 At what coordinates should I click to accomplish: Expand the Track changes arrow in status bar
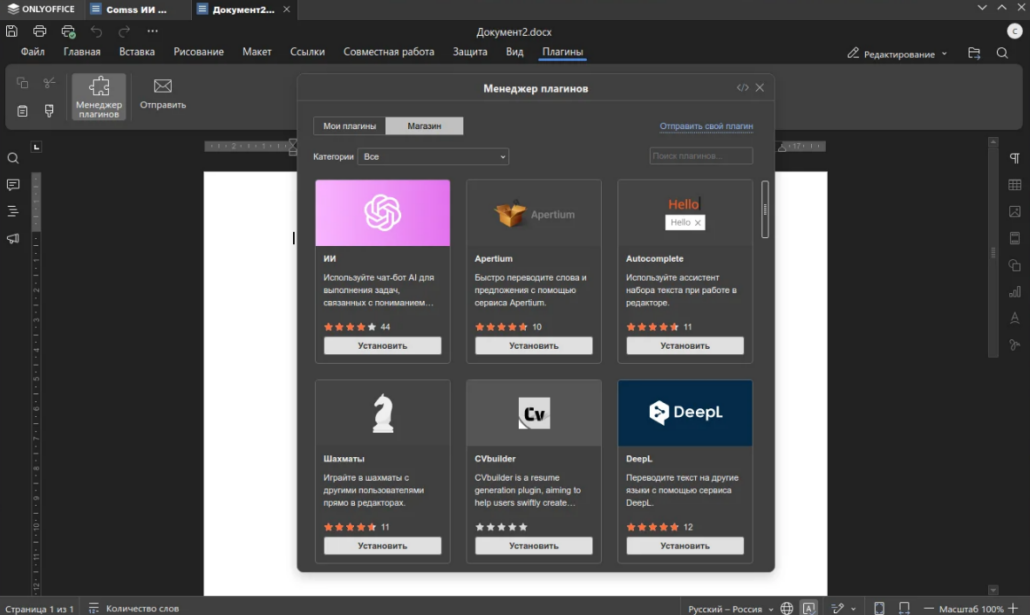tap(853, 609)
